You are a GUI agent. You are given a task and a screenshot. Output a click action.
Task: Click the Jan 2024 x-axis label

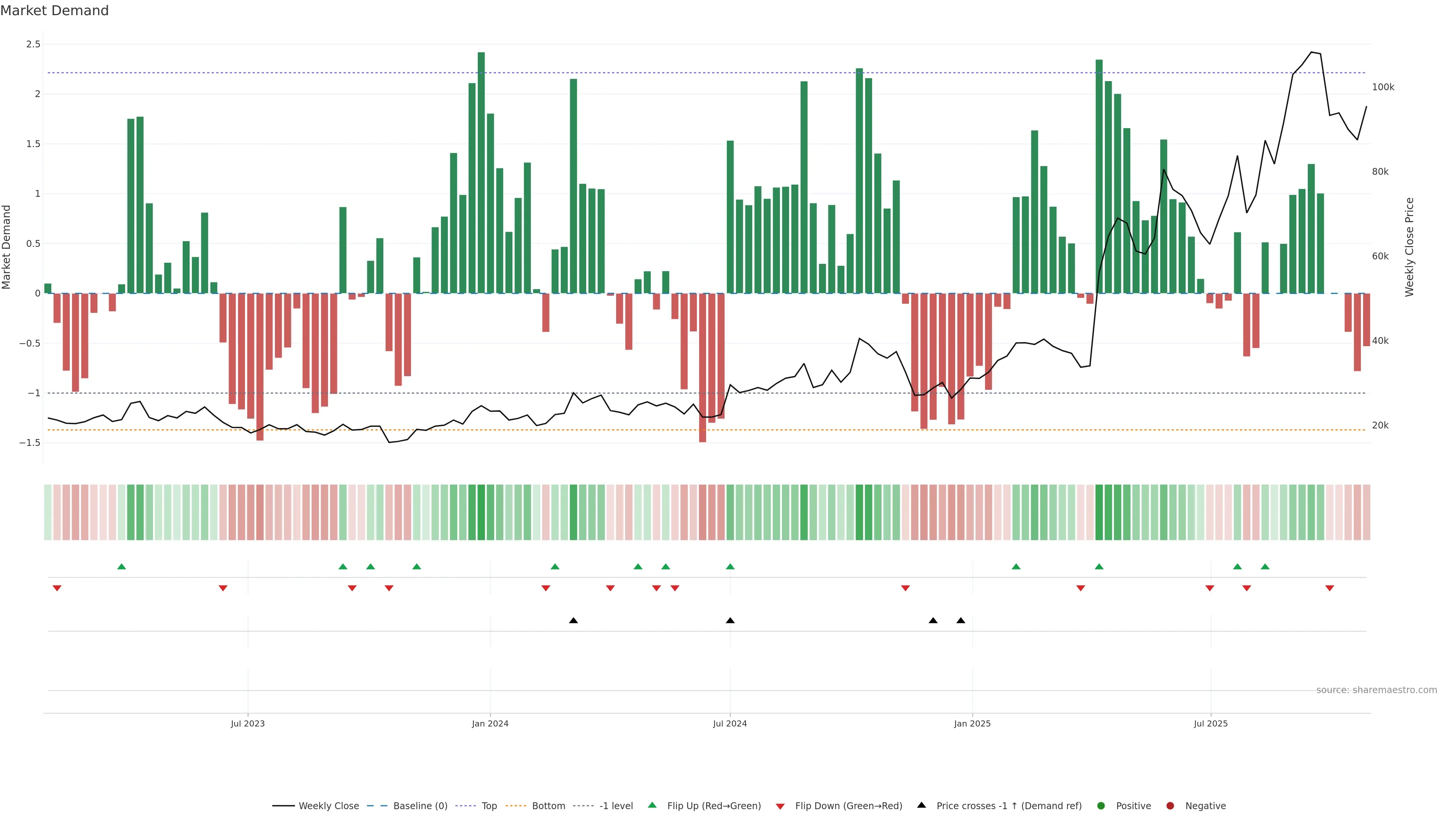click(490, 723)
